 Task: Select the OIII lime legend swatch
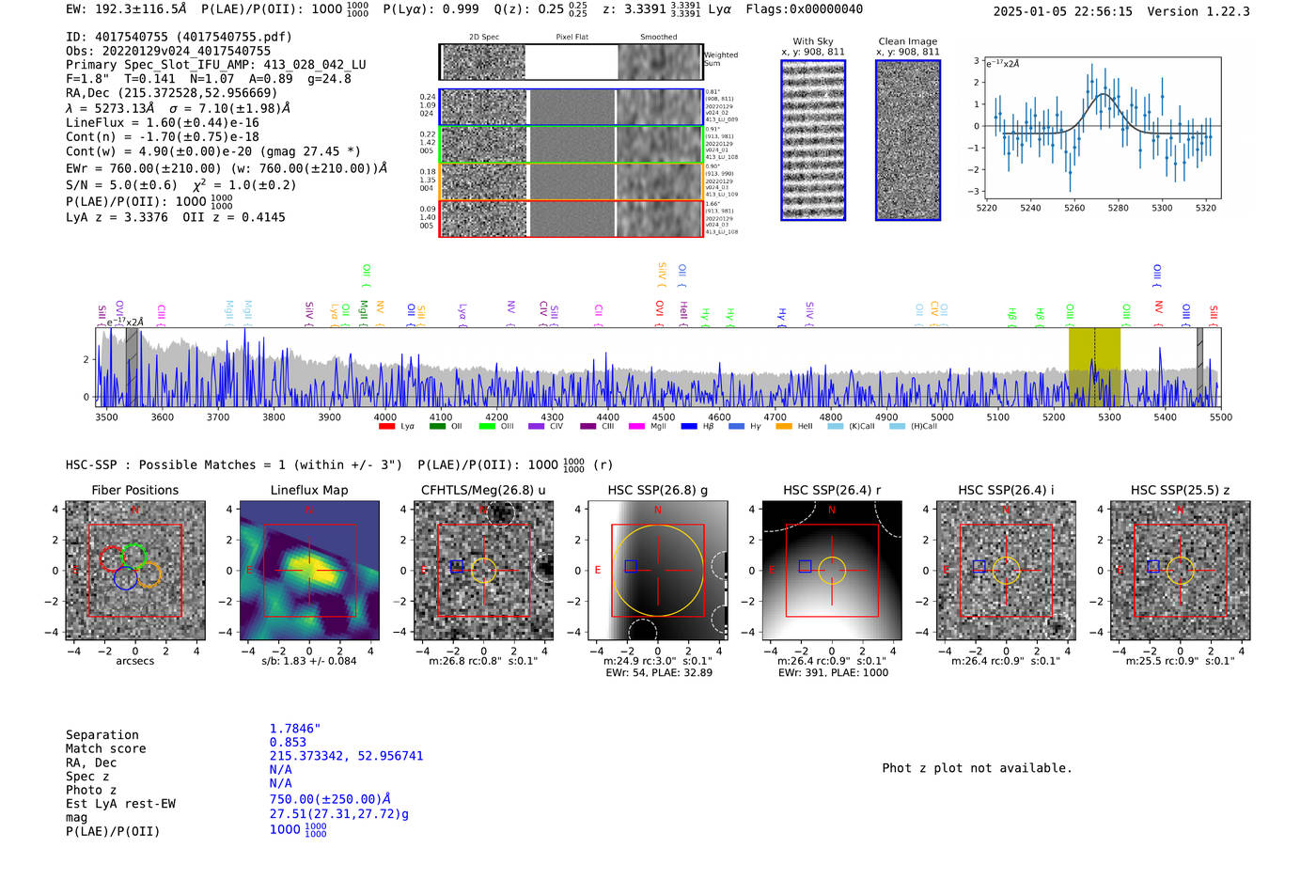click(487, 426)
